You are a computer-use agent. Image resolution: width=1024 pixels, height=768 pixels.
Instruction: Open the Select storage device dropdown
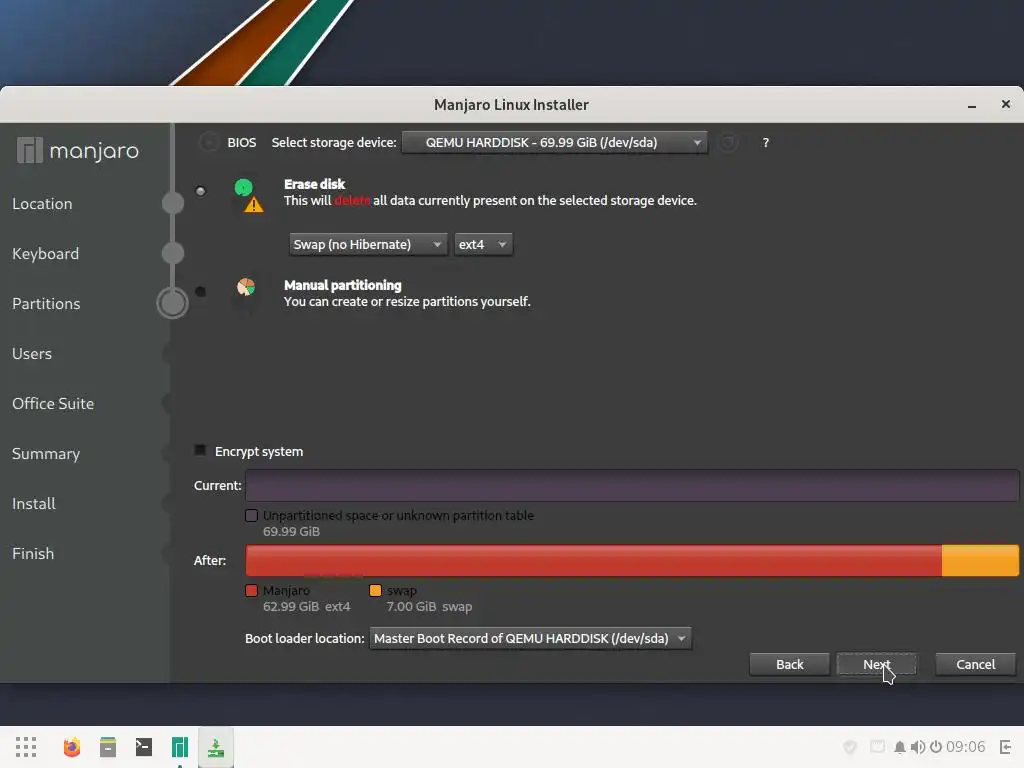554,142
